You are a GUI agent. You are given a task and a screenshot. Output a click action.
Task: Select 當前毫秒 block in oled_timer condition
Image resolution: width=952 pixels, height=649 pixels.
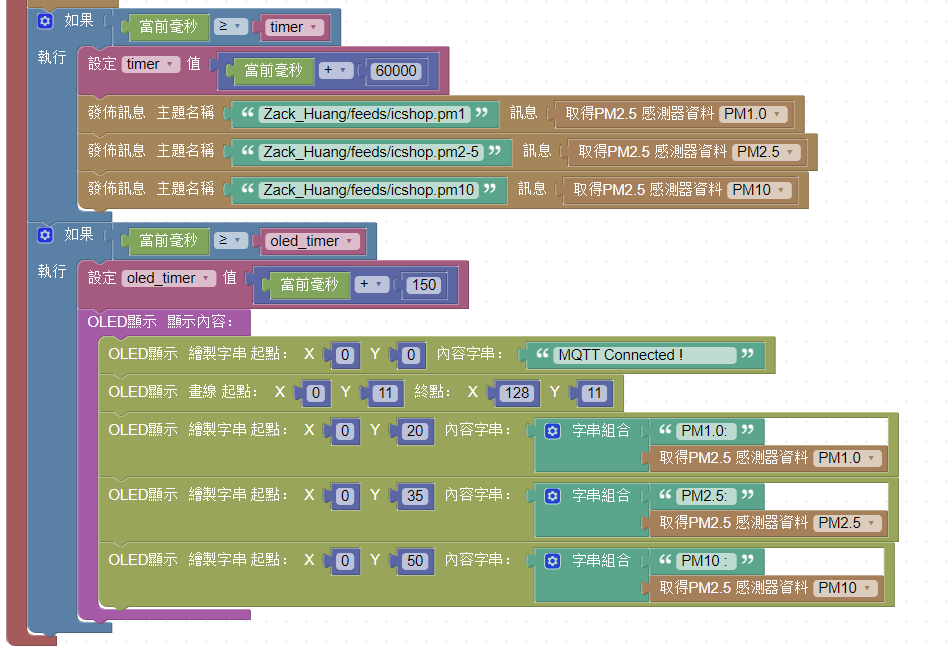[x=168, y=241]
